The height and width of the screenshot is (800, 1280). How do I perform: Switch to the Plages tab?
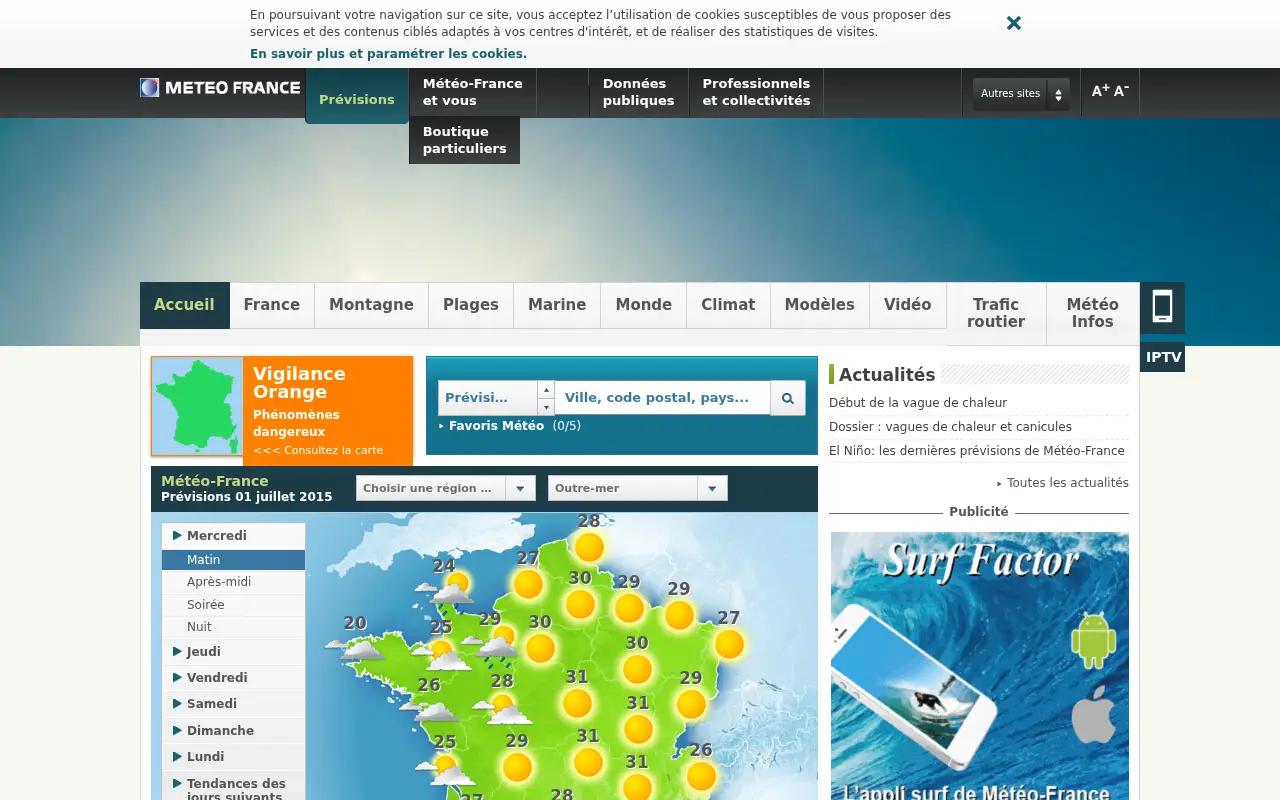pos(471,305)
